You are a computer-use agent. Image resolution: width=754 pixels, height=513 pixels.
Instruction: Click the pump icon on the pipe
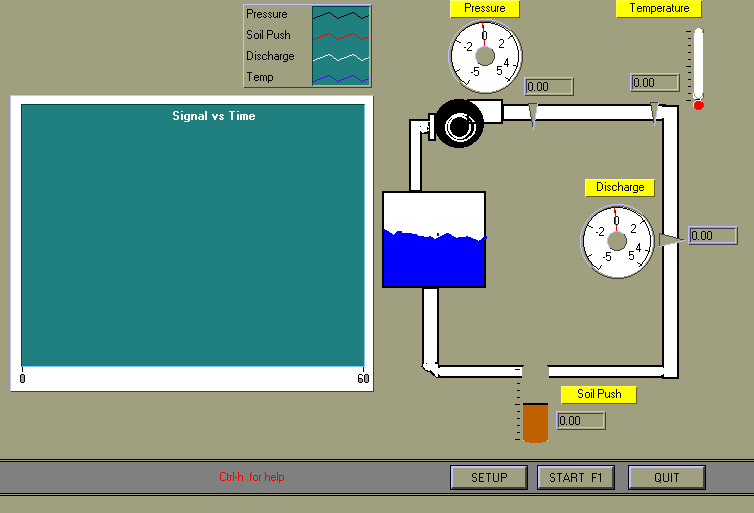pyautogui.click(x=460, y=125)
